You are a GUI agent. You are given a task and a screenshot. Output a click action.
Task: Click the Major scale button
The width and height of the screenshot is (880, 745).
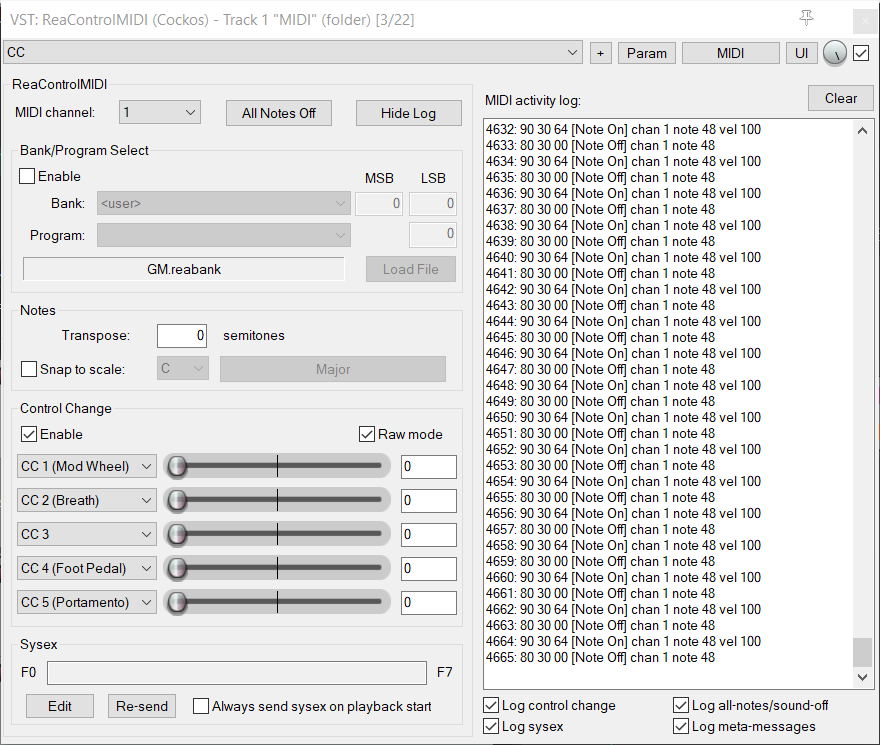[x=333, y=369]
